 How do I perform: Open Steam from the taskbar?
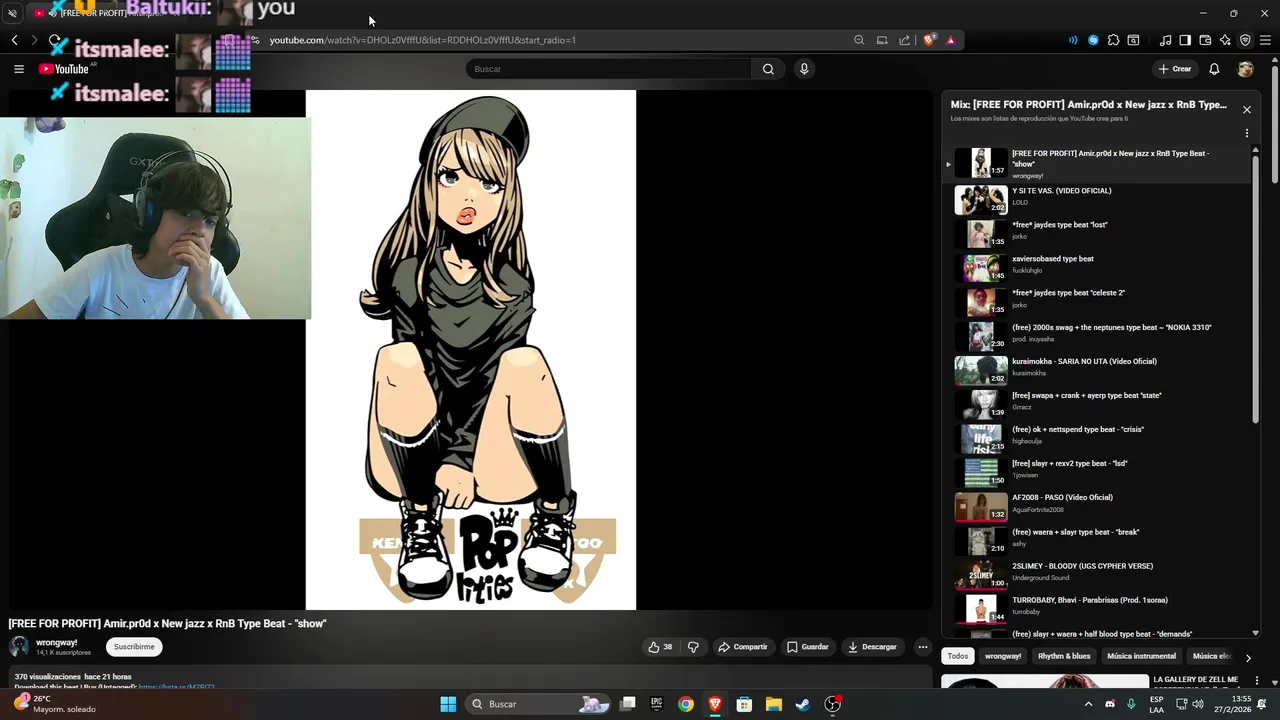click(803, 704)
